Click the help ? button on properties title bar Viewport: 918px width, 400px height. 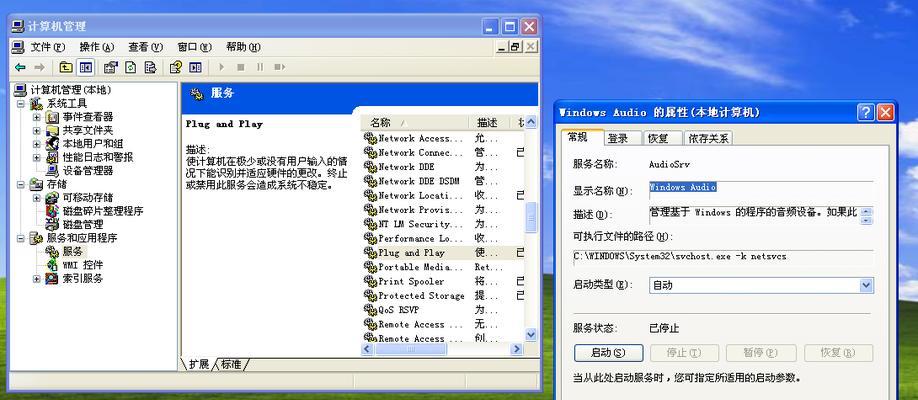point(866,112)
